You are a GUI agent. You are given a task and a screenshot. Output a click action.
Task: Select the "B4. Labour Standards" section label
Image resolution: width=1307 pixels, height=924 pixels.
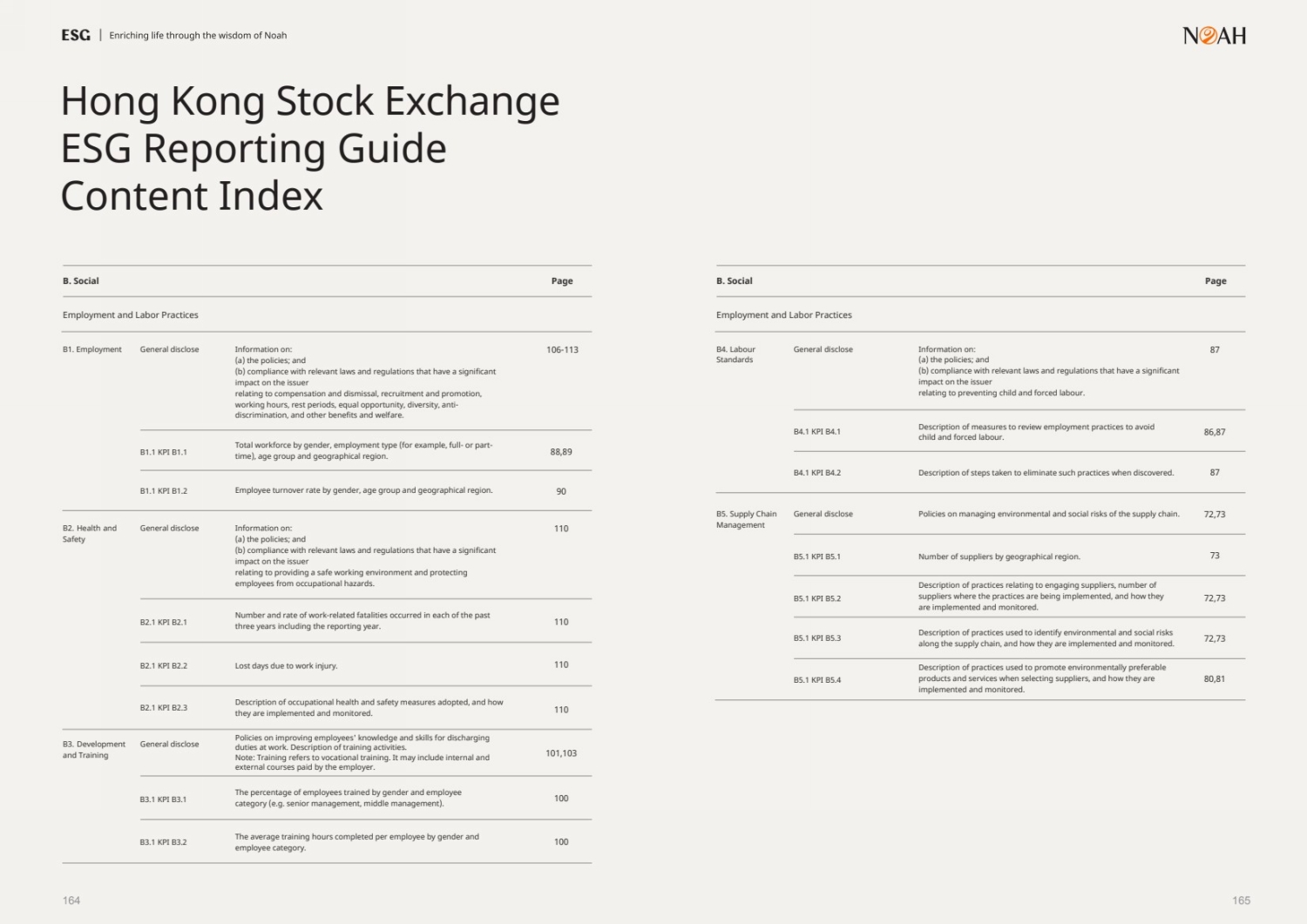[735, 354]
